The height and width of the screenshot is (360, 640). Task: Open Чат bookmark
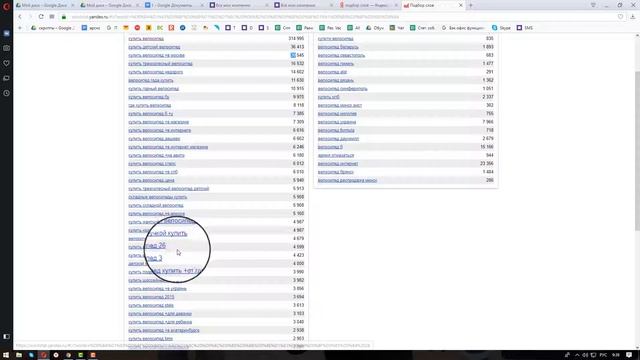point(397,28)
